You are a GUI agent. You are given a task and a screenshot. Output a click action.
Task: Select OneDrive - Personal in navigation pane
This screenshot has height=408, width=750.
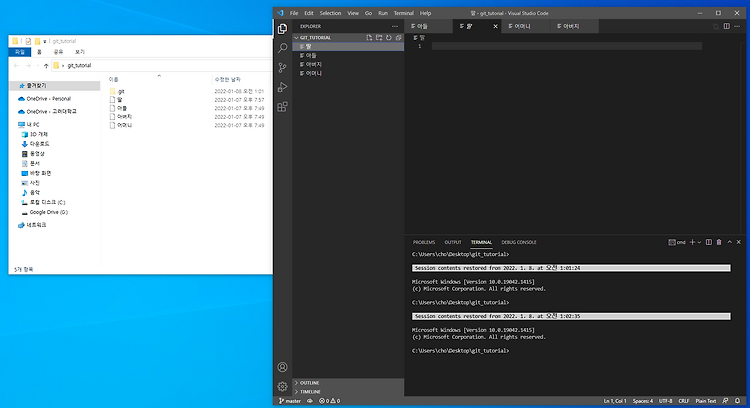(48, 99)
